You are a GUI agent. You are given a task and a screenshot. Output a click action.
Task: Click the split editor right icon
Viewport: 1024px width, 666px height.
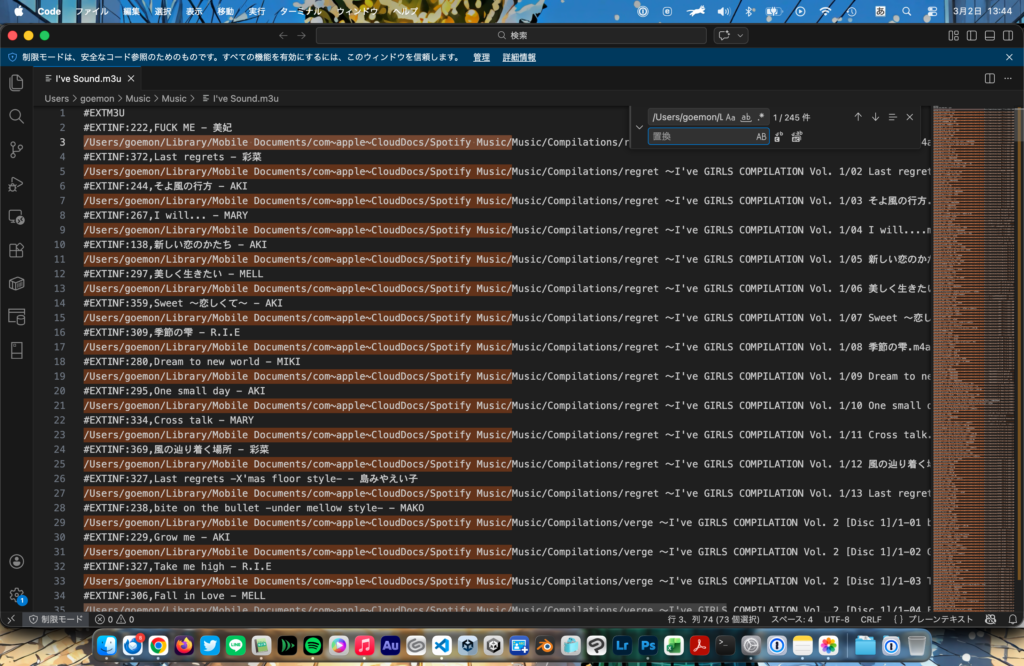pos(989,78)
